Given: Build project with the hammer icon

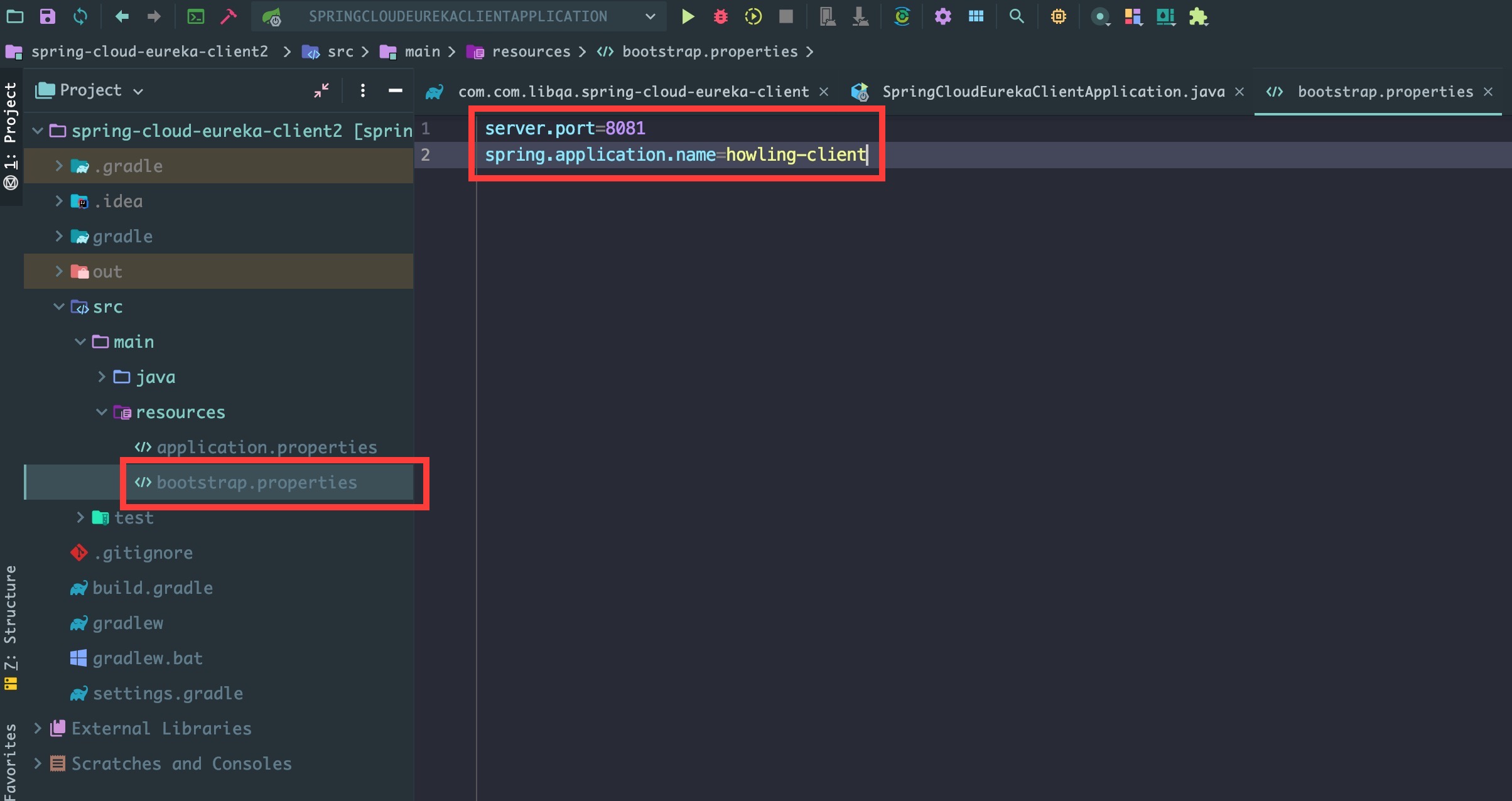Looking at the screenshot, I should click(229, 16).
